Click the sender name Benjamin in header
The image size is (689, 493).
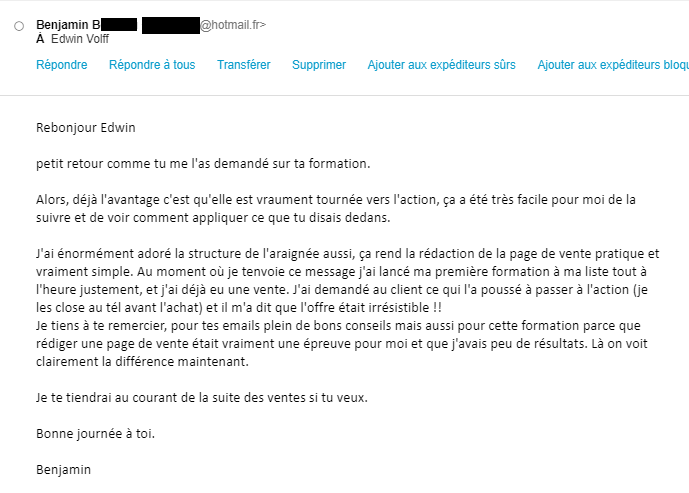pyautogui.click(x=68, y=24)
